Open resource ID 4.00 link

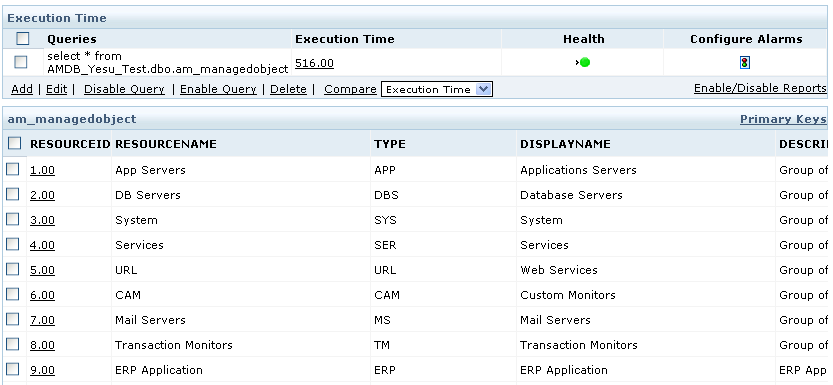[42, 245]
